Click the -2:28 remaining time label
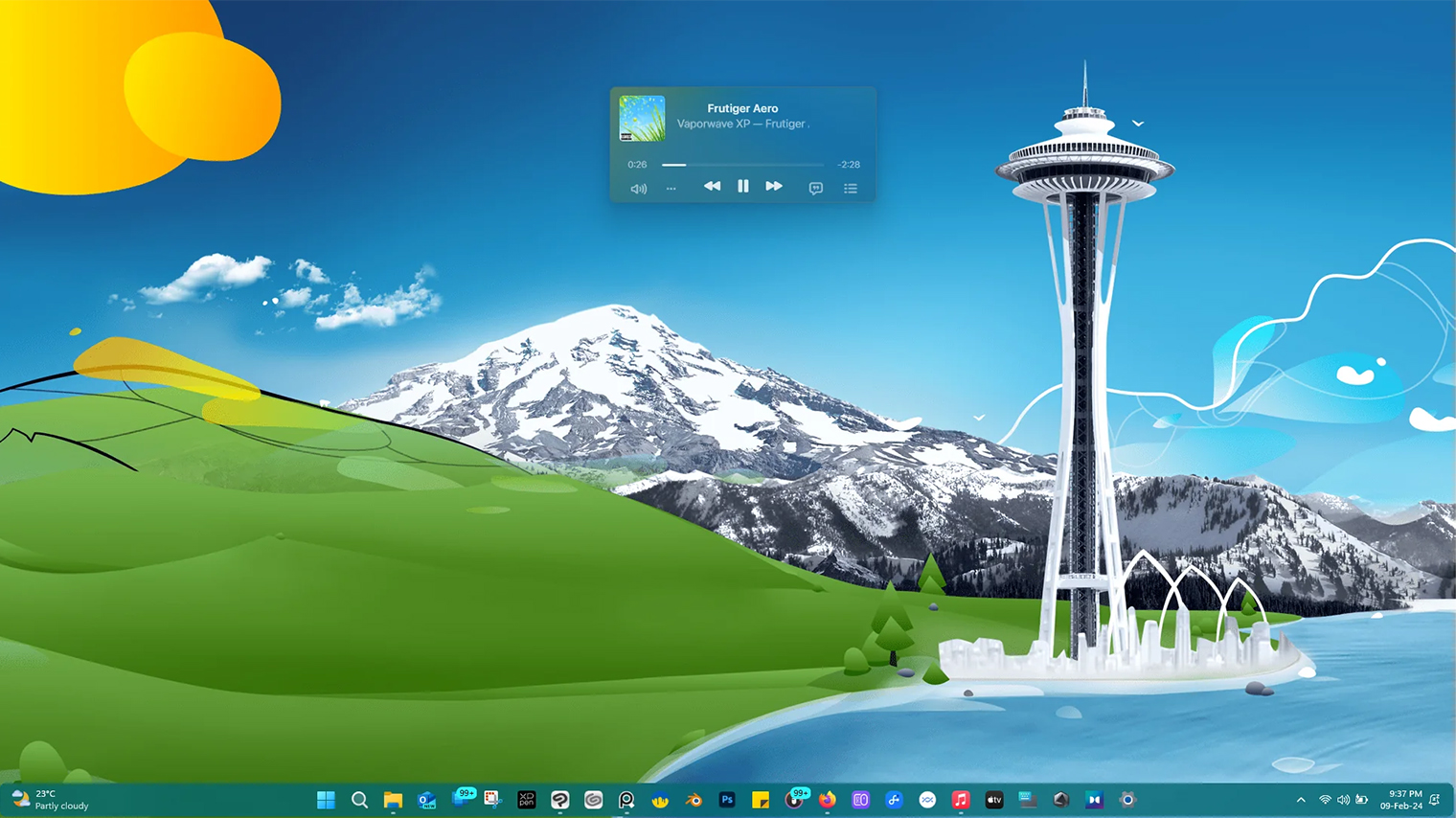Screen dimensions: 1456x818 pyautogui.click(x=849, y=165)
